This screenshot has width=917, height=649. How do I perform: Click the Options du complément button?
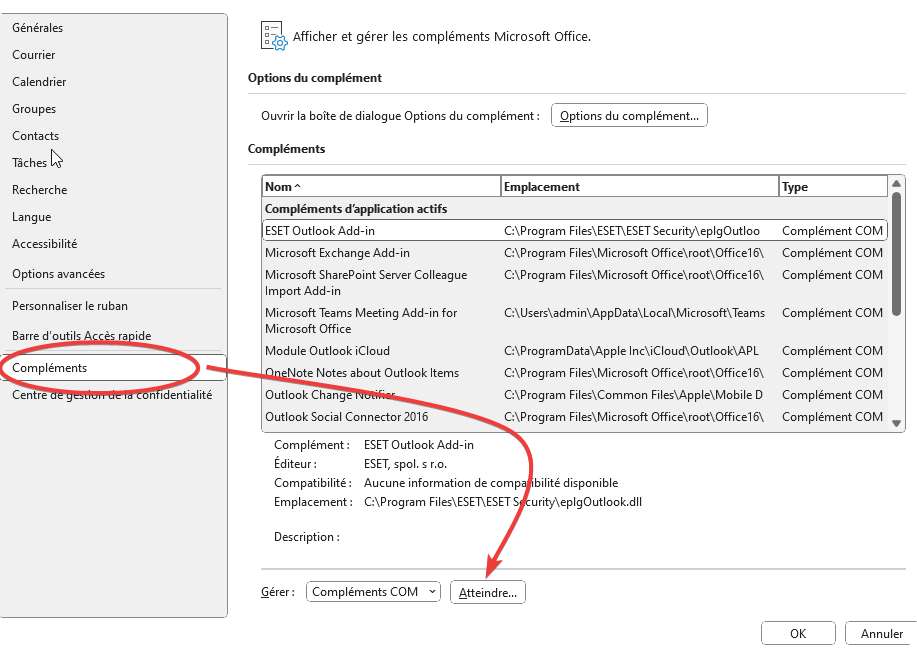tap(629, 115)
